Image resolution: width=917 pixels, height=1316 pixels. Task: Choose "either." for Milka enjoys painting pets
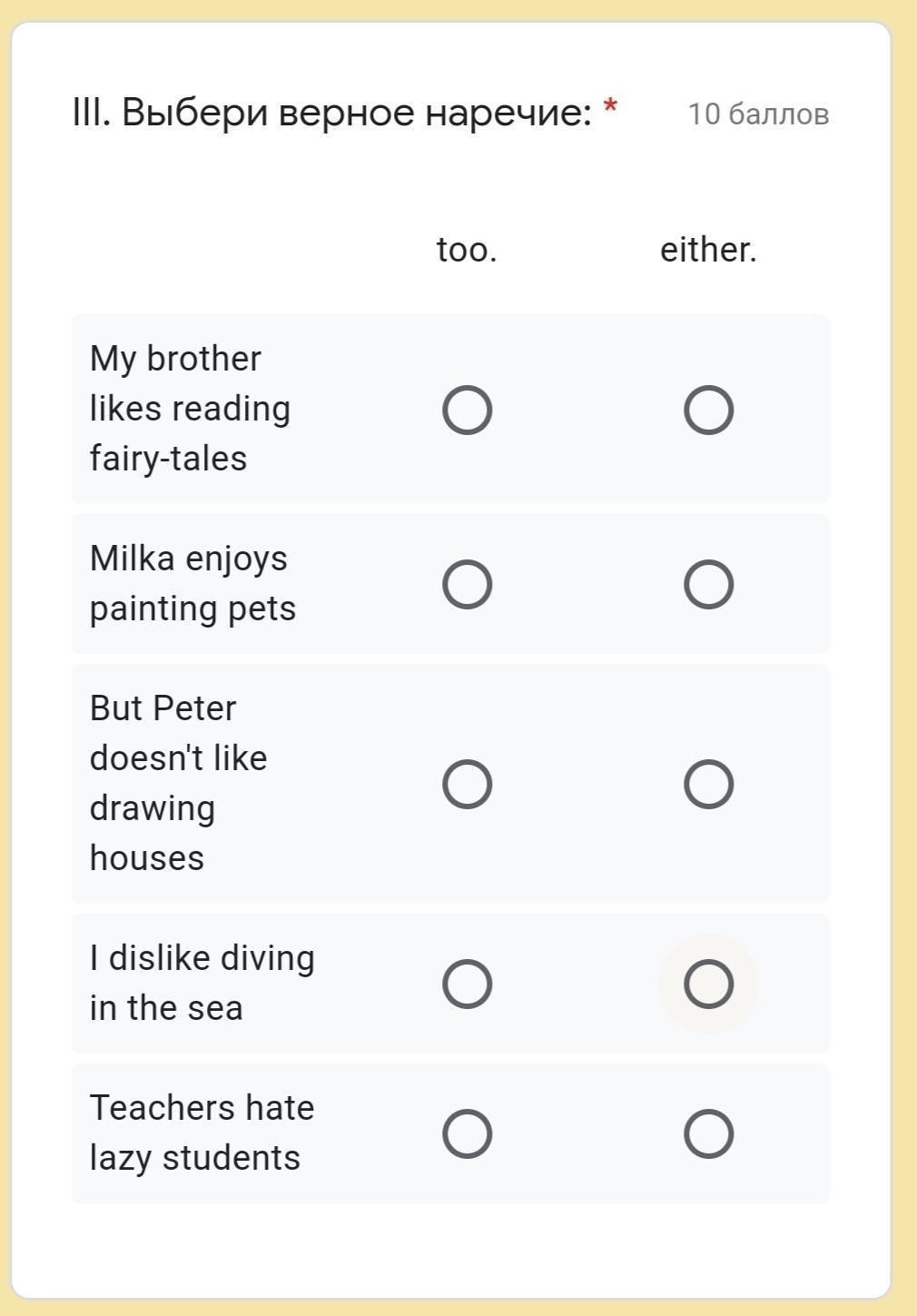click(x=708, y=584)
